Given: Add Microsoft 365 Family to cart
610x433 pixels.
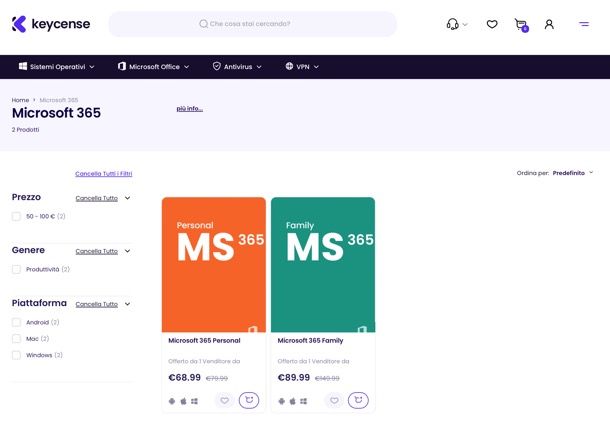Looking at the screenshot, I should coord(358,400).
